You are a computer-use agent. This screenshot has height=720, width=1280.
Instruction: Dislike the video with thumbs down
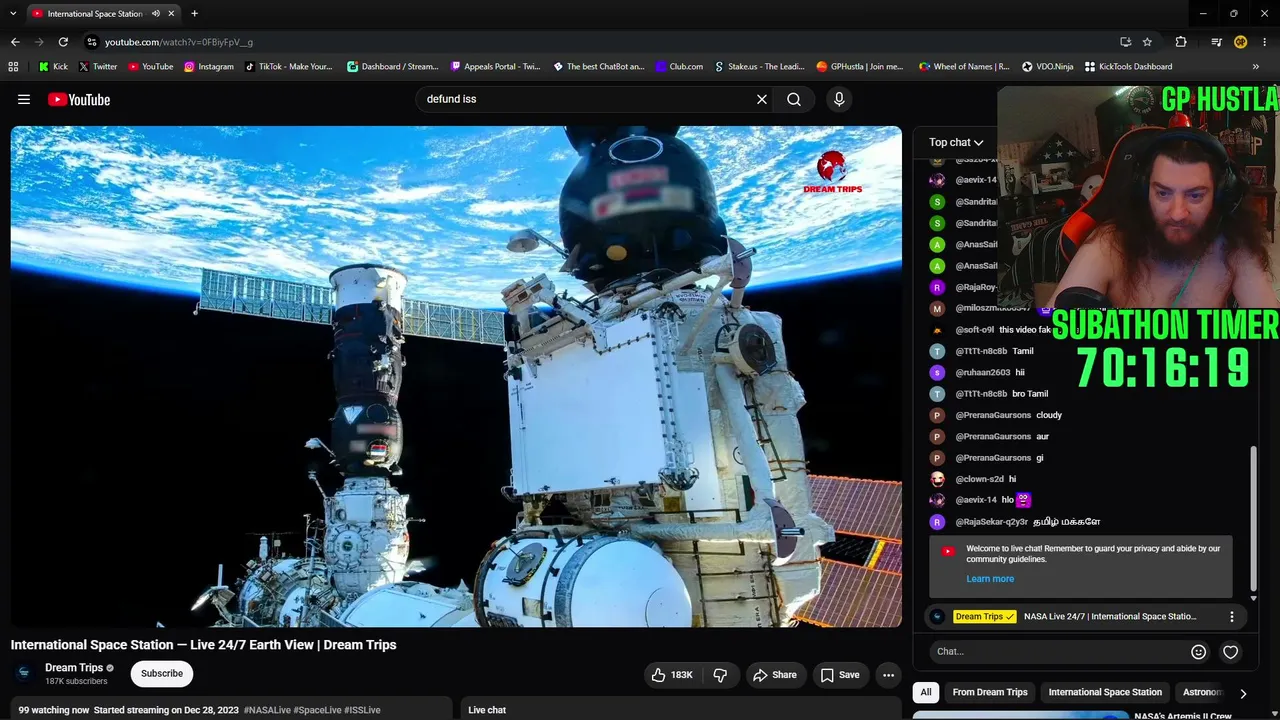720,675
